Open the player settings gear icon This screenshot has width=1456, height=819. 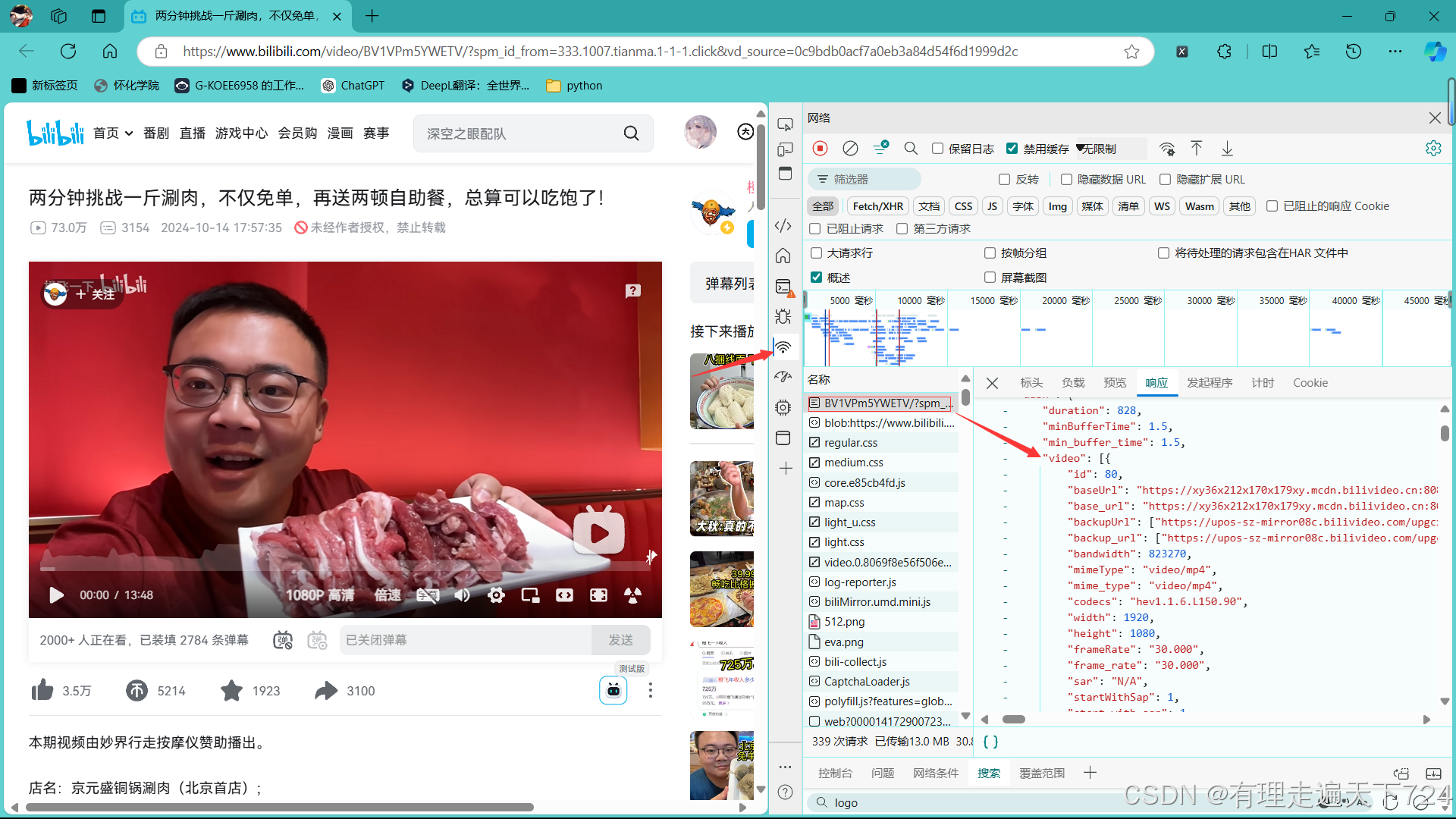(496, 595)
